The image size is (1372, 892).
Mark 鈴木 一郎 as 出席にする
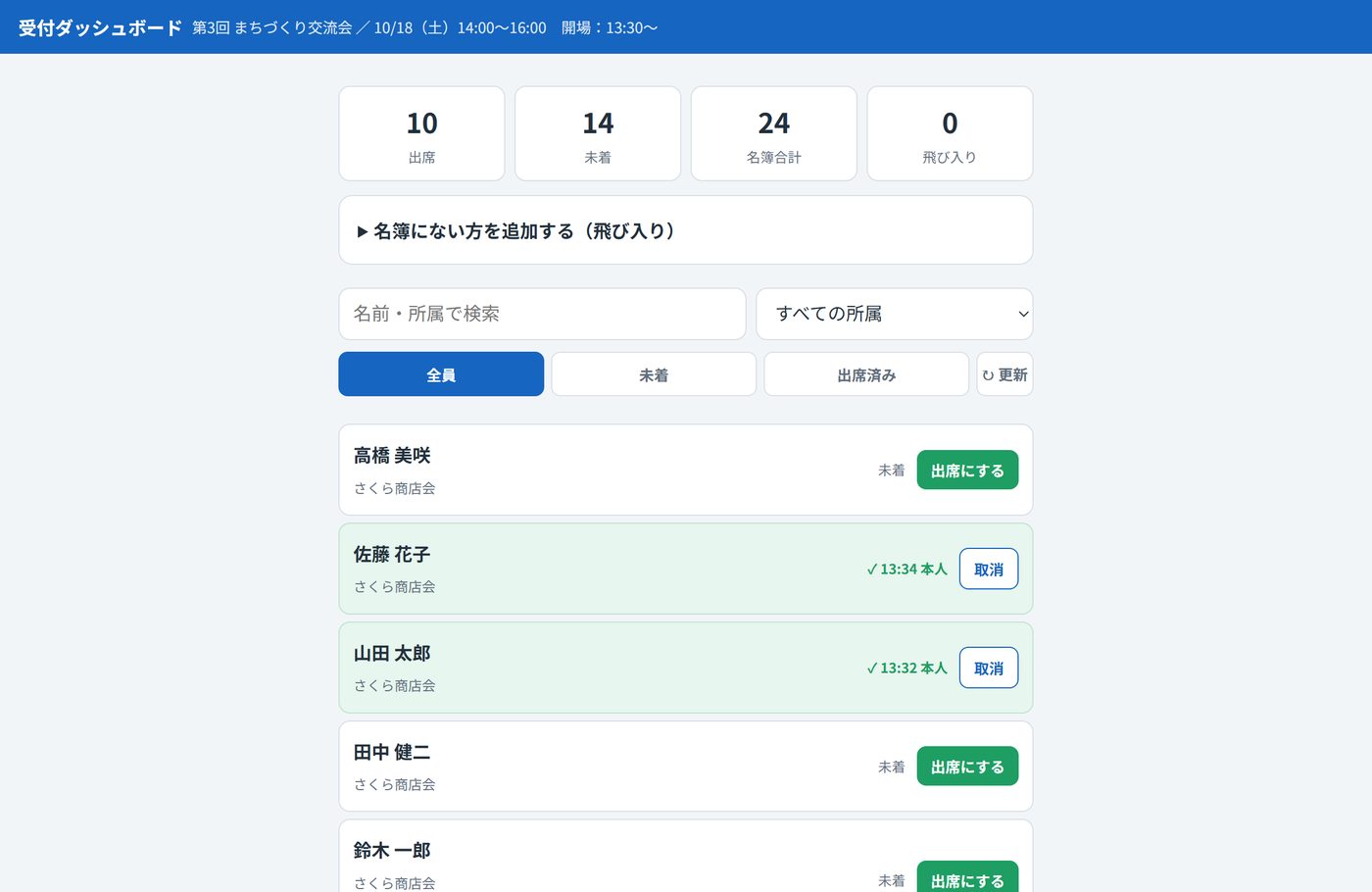967,878
